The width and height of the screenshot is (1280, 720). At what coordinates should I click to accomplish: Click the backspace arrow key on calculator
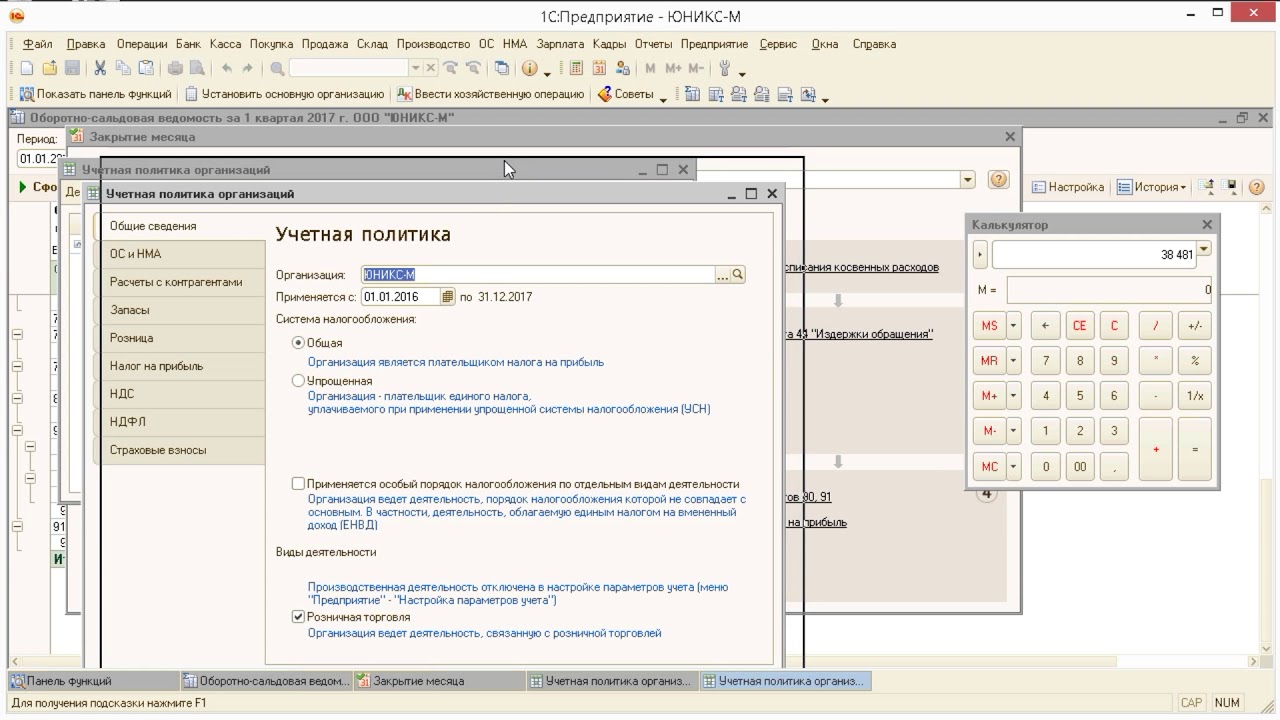tap(1045, 325)
